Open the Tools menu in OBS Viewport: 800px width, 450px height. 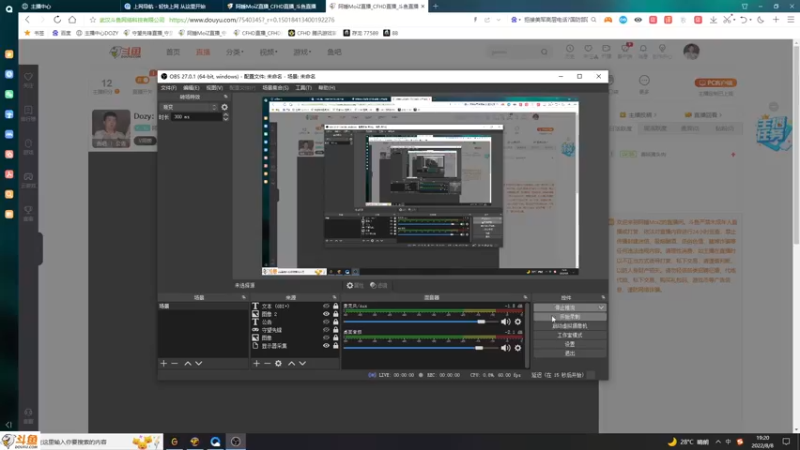pos(304,88)
